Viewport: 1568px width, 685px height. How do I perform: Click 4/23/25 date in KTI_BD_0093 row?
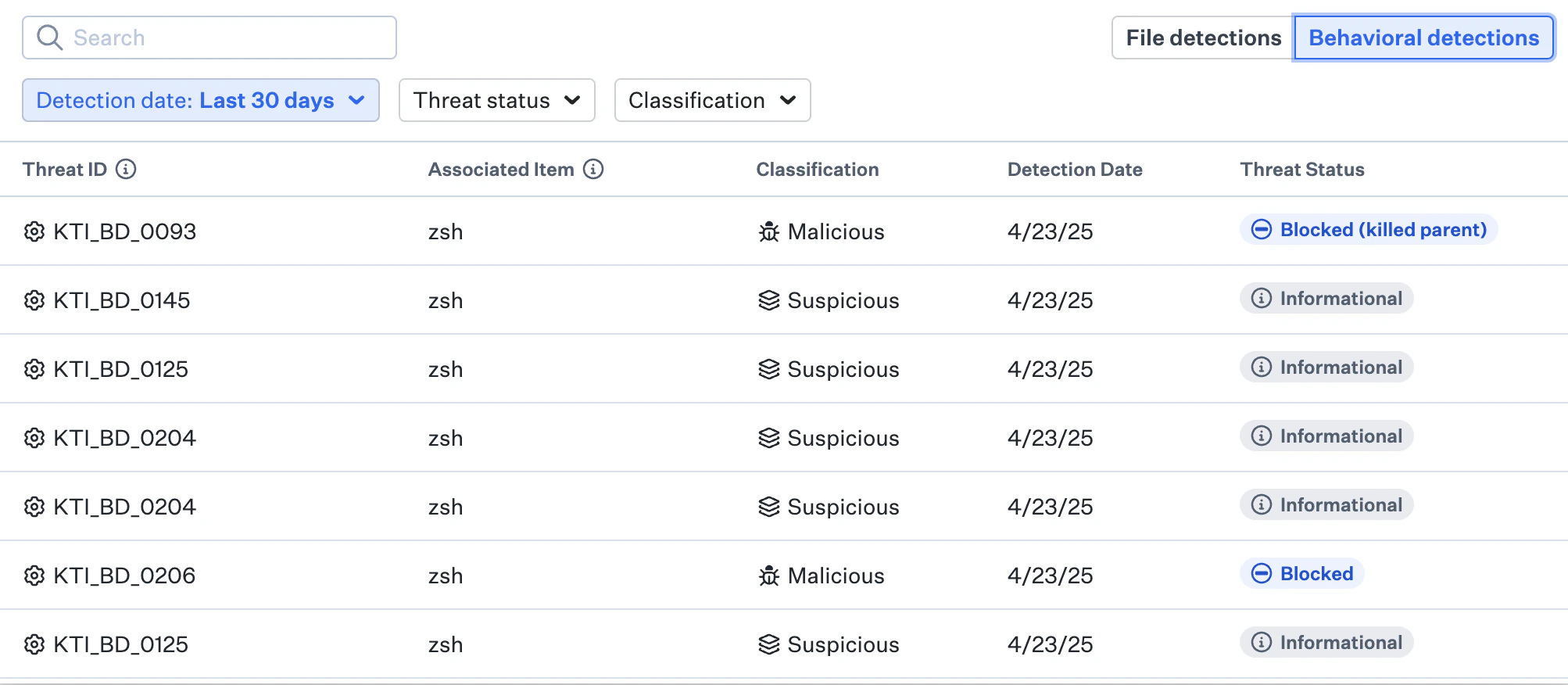point(1051,231)
